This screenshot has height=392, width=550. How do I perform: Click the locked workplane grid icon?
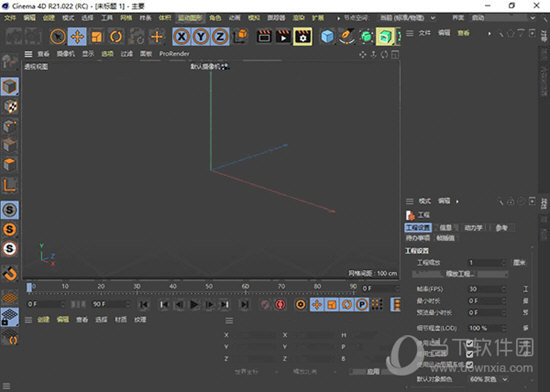point(10,317)
